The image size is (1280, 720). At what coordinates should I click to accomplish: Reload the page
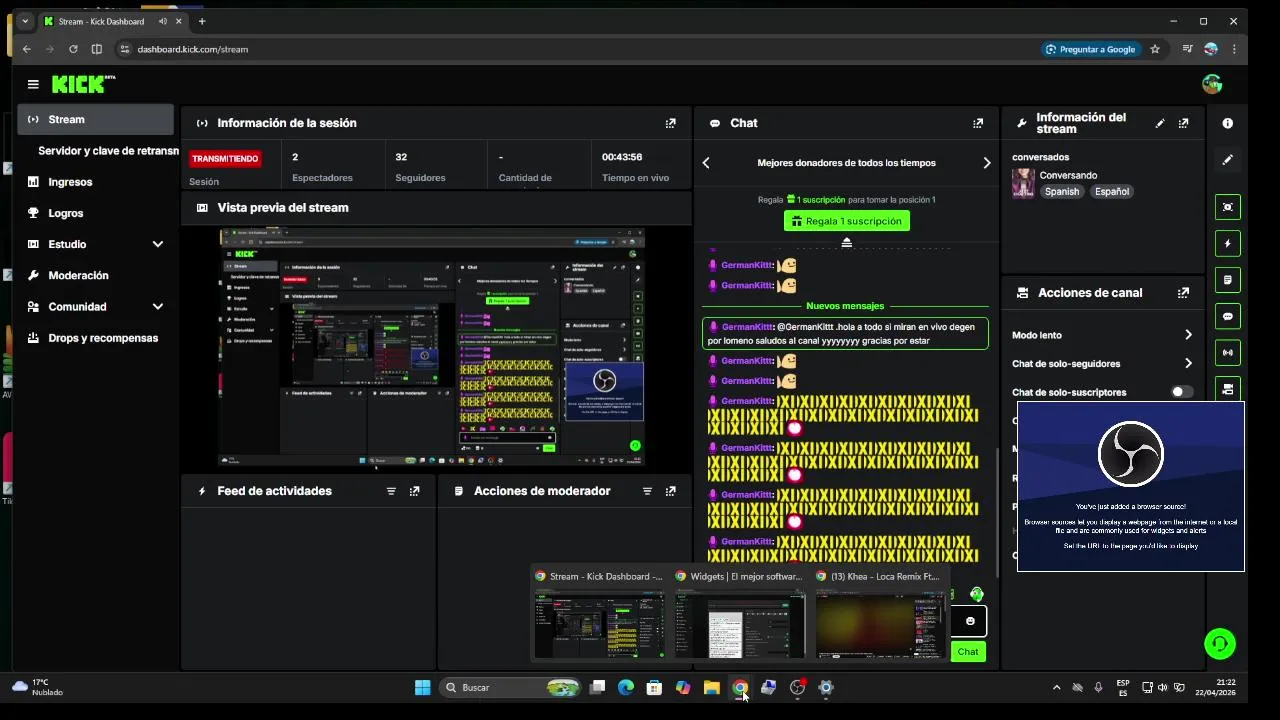(x=73, y=49)
